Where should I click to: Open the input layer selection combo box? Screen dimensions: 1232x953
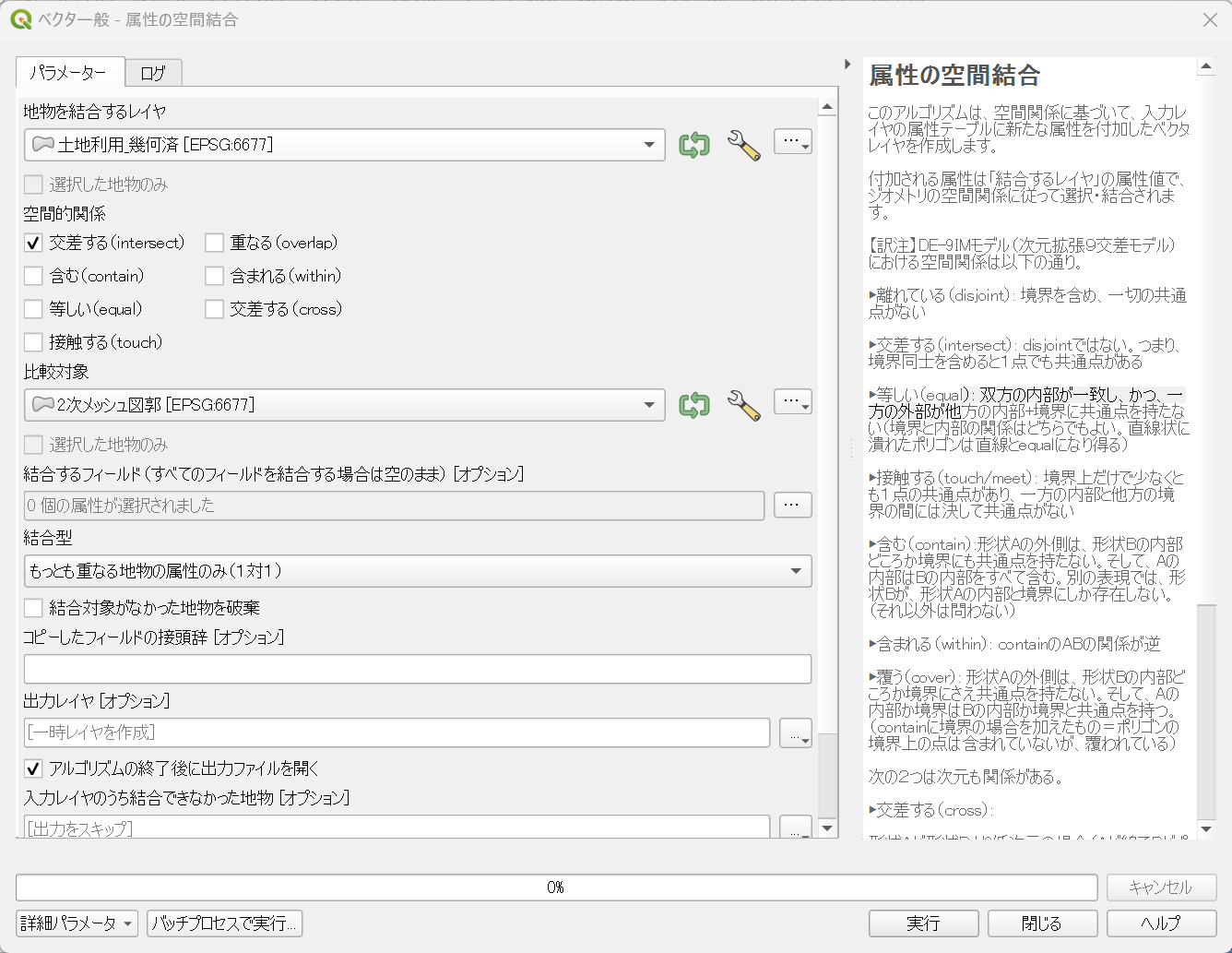(x=345, y=144)
